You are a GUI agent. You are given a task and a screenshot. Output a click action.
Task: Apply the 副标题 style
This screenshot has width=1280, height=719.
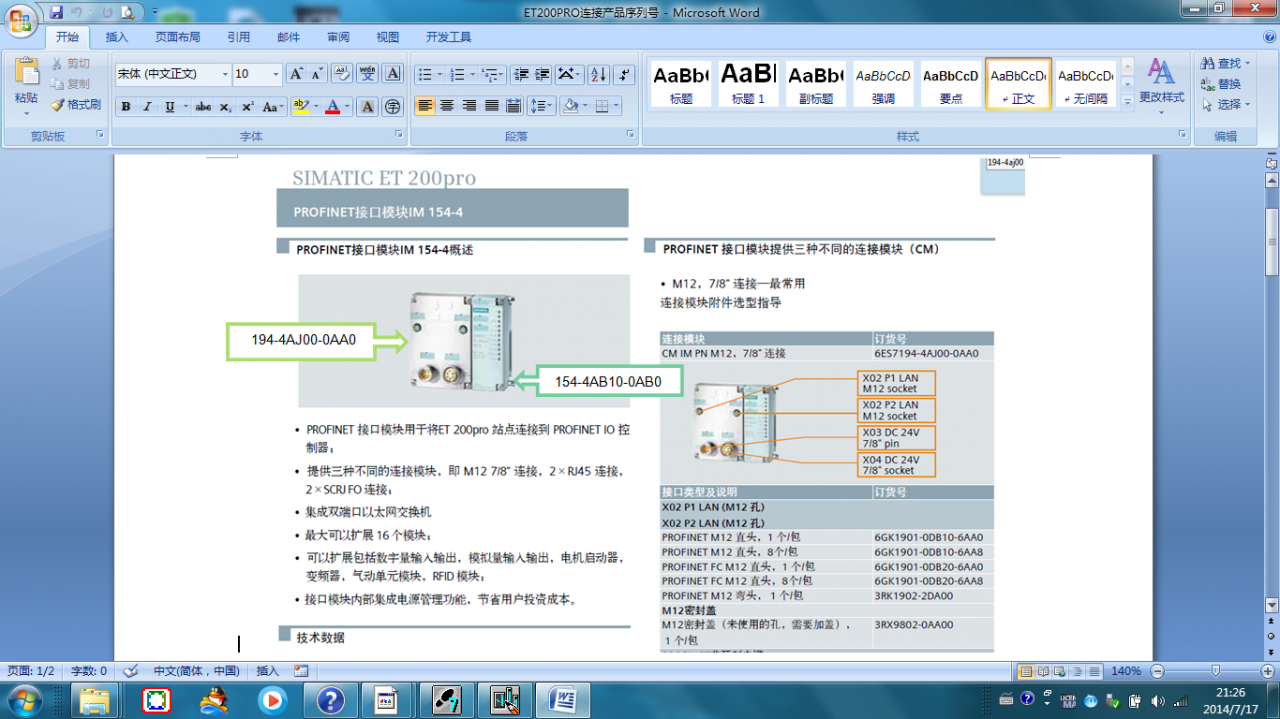pos(815,83)
